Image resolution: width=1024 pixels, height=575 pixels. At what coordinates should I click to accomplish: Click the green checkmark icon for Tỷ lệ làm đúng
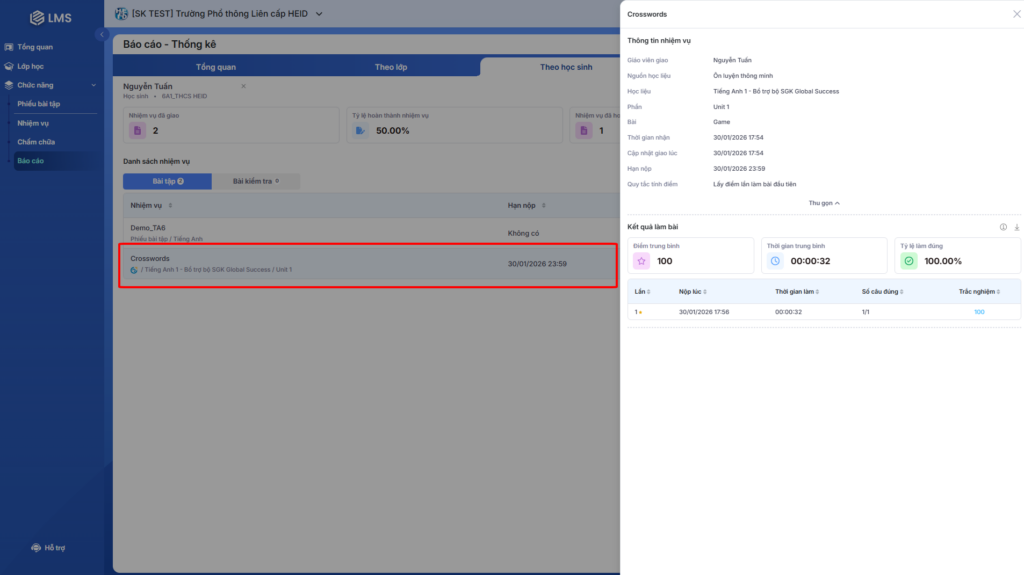(x=908, y=261)
